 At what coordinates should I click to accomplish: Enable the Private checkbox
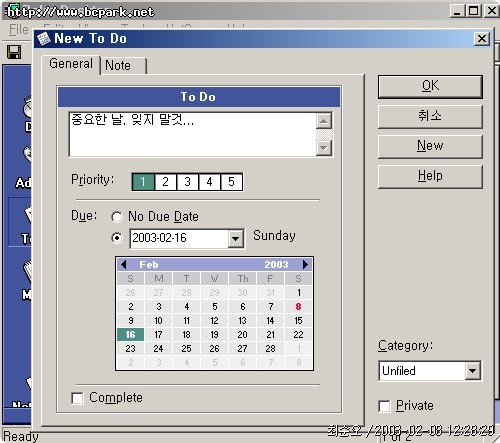coord(384,406)
